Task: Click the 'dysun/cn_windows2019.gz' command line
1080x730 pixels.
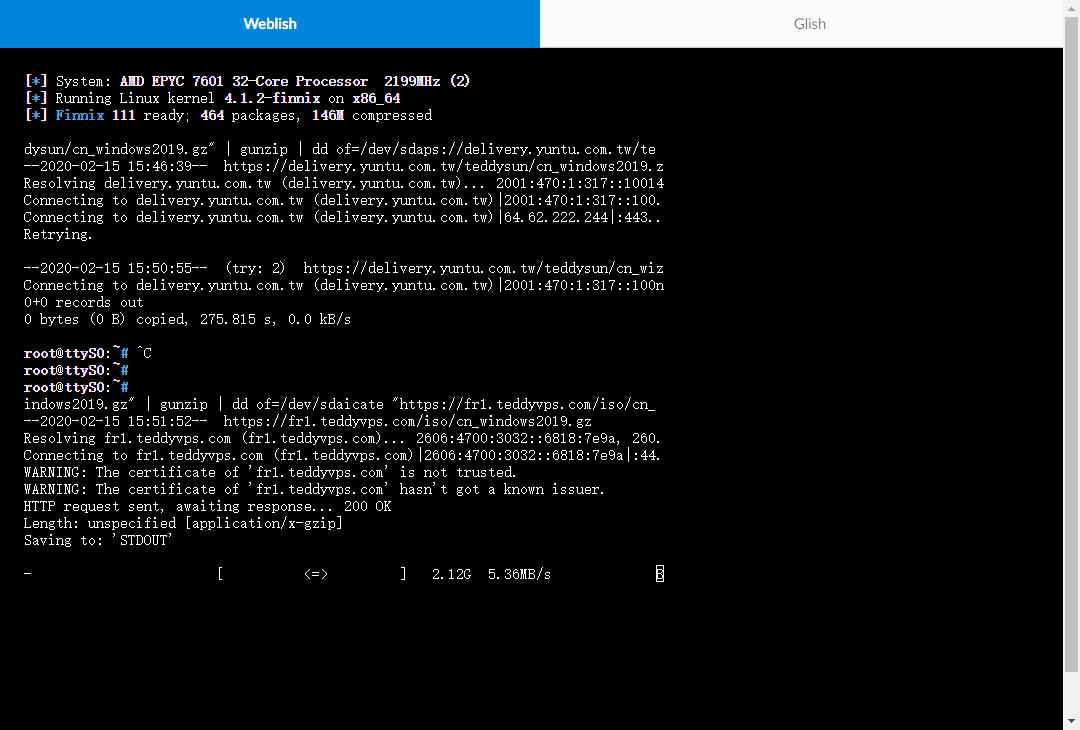Action: [x=340, y=149]
